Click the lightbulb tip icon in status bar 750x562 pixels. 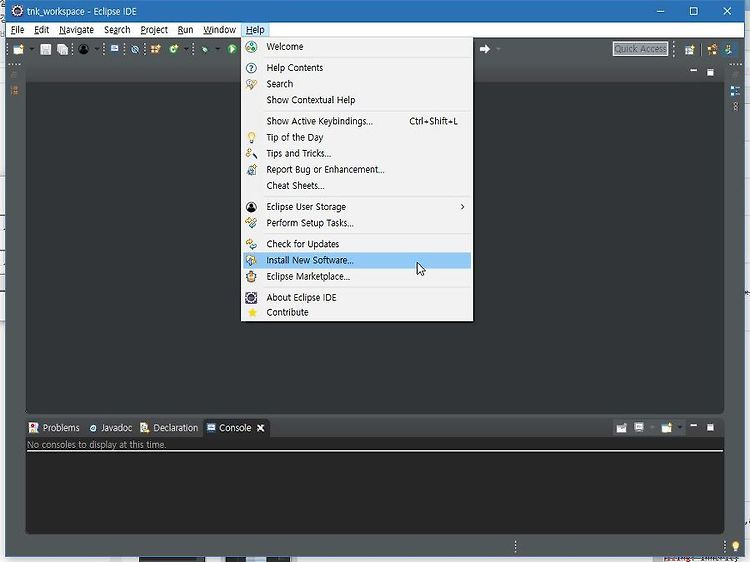pos(736,546)
